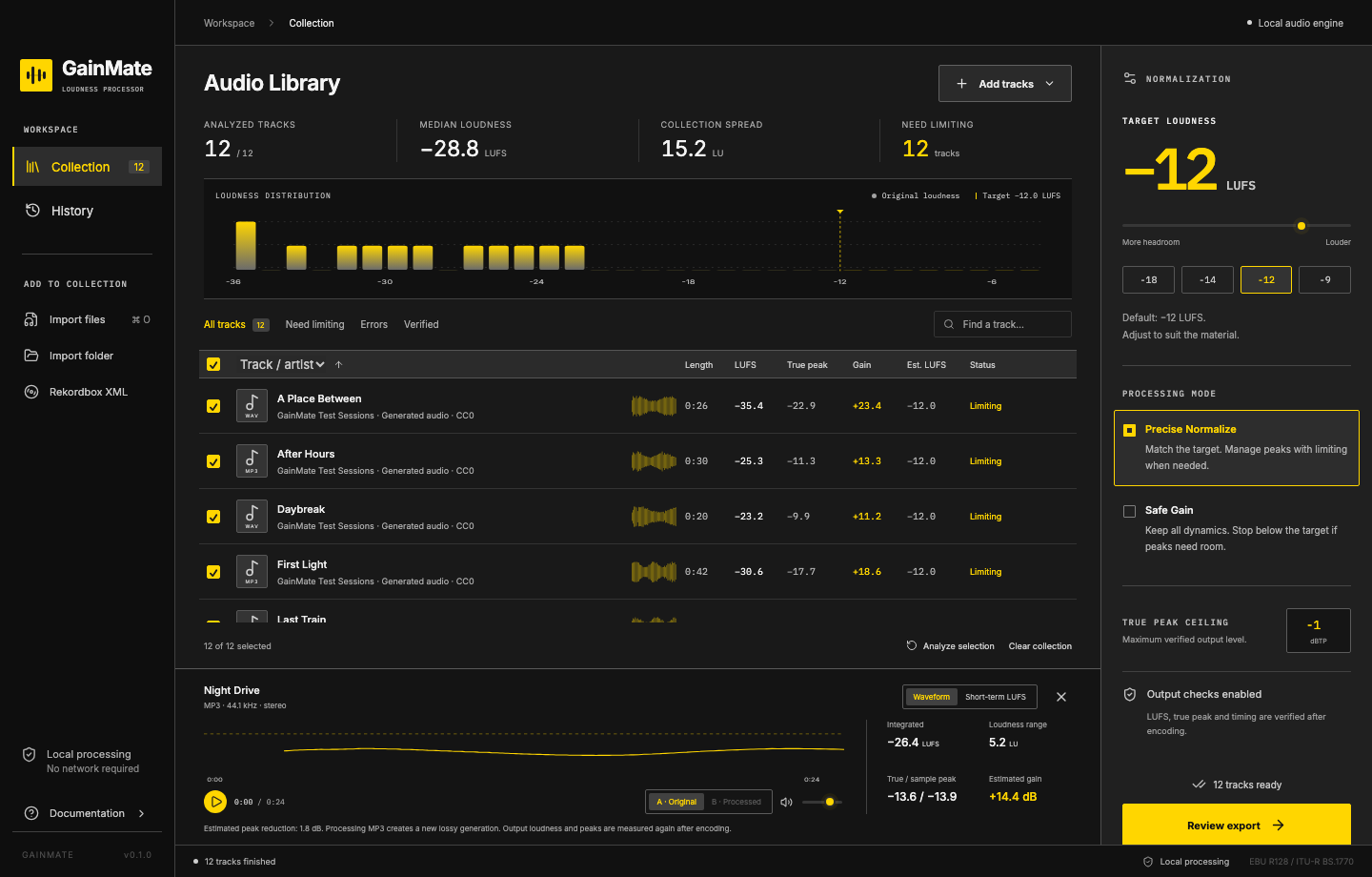Click the Find a track search field
This screenshot has width=1372, height=877.
point(1002,324)
